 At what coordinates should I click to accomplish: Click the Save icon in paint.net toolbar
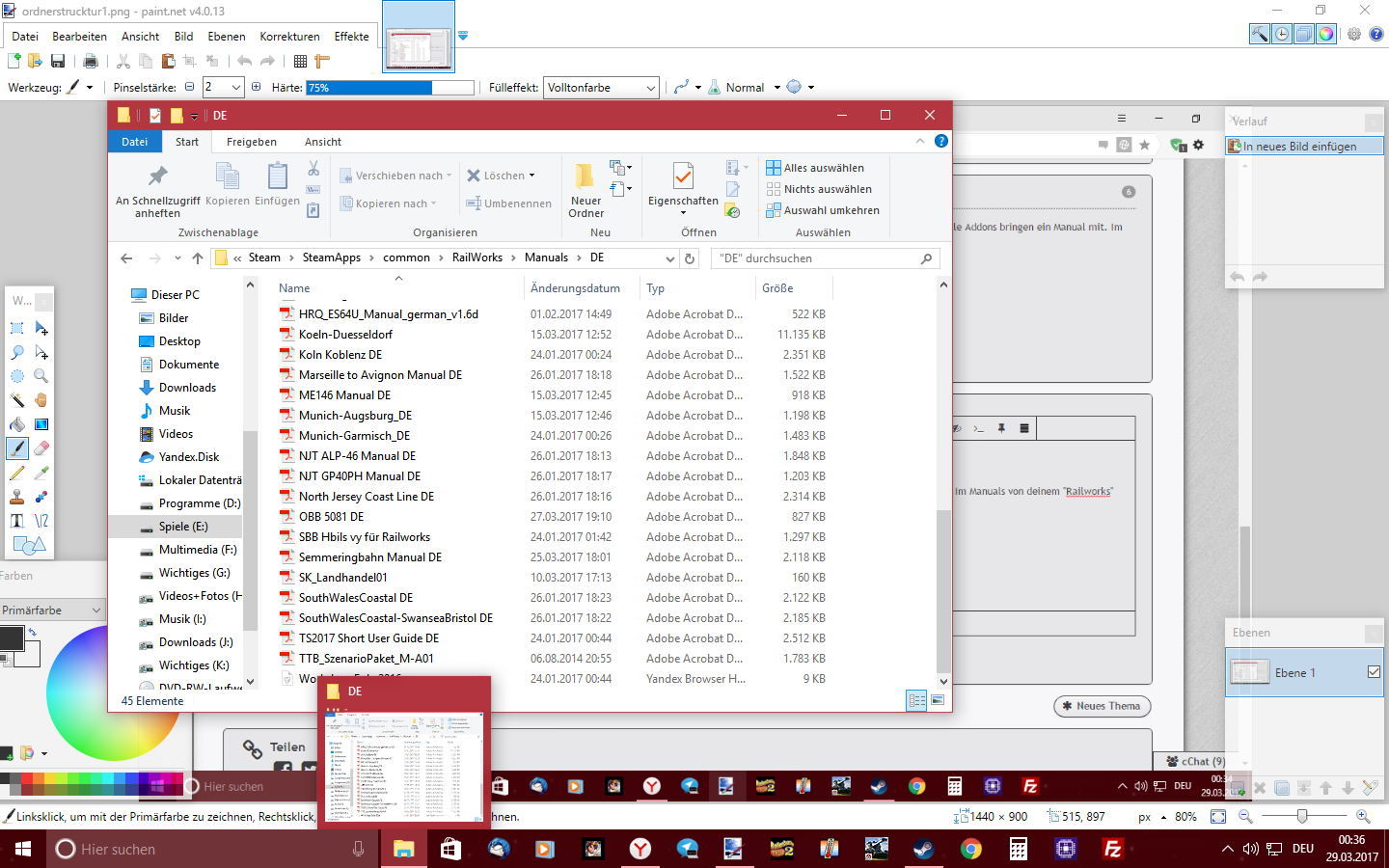click(x=58, y=61)
